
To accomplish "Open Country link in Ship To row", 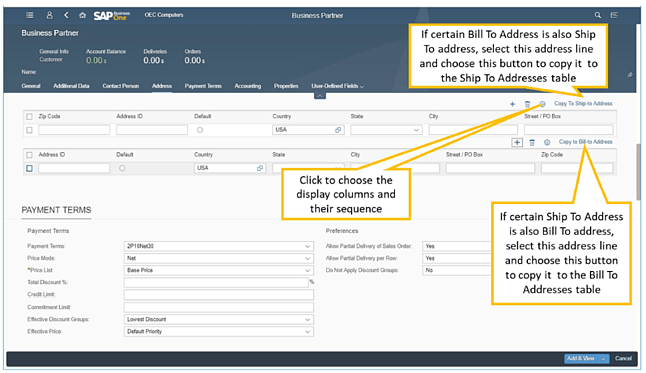I will [260, 168].
